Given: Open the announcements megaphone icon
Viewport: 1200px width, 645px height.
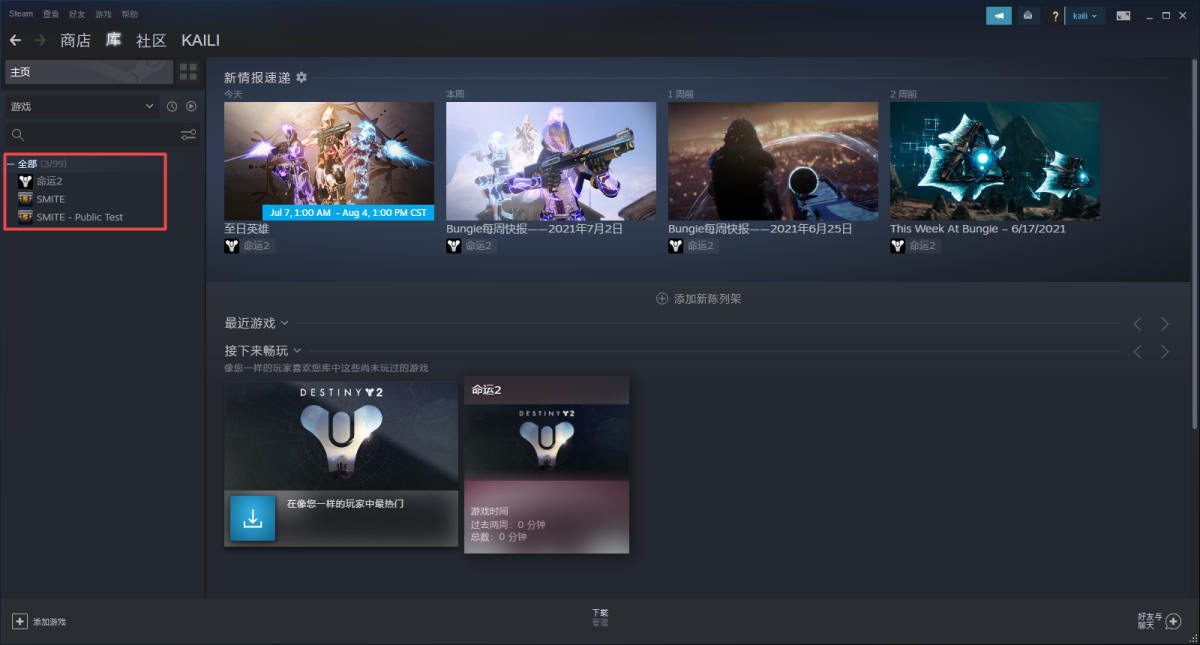Looking at the screenshot, I should tap(998, 16).
